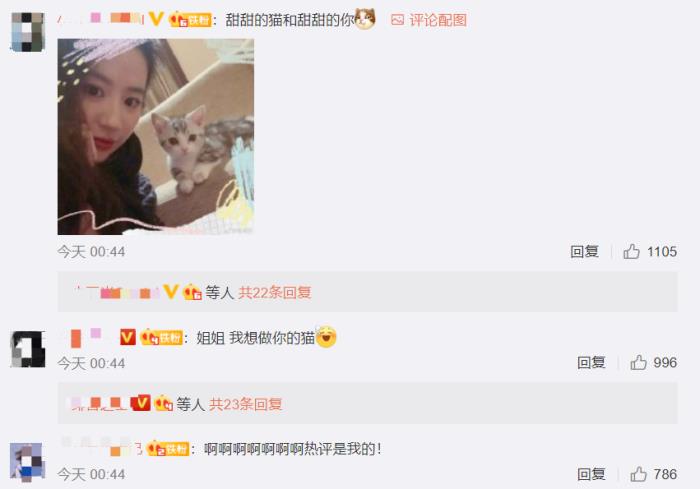Like the comment with 786 likes
Viewport: 700px width, 489px height.
(x=638, y=474)
